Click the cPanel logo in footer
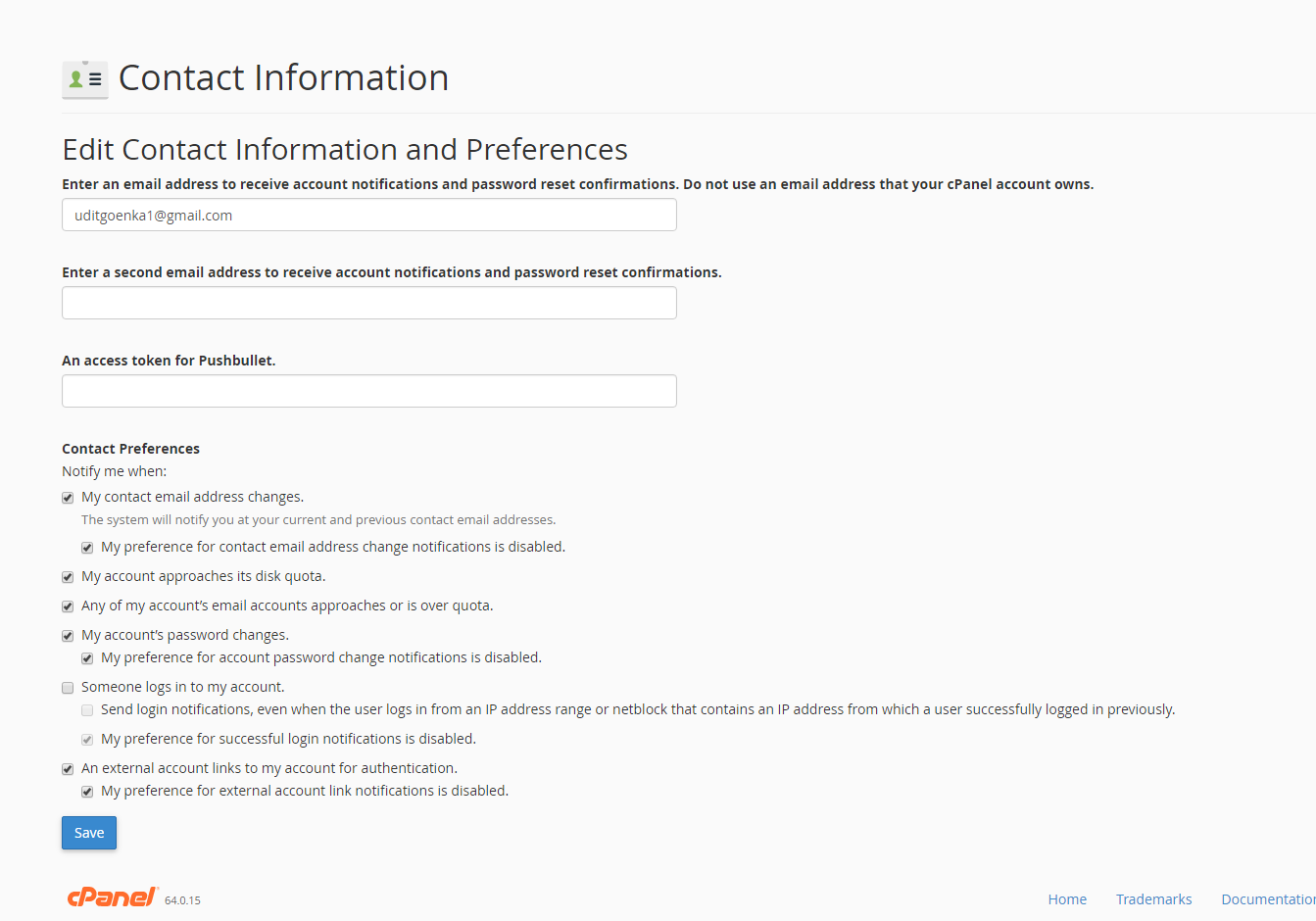The height and width of the screenshot is (921, 1316). [113, 897]
